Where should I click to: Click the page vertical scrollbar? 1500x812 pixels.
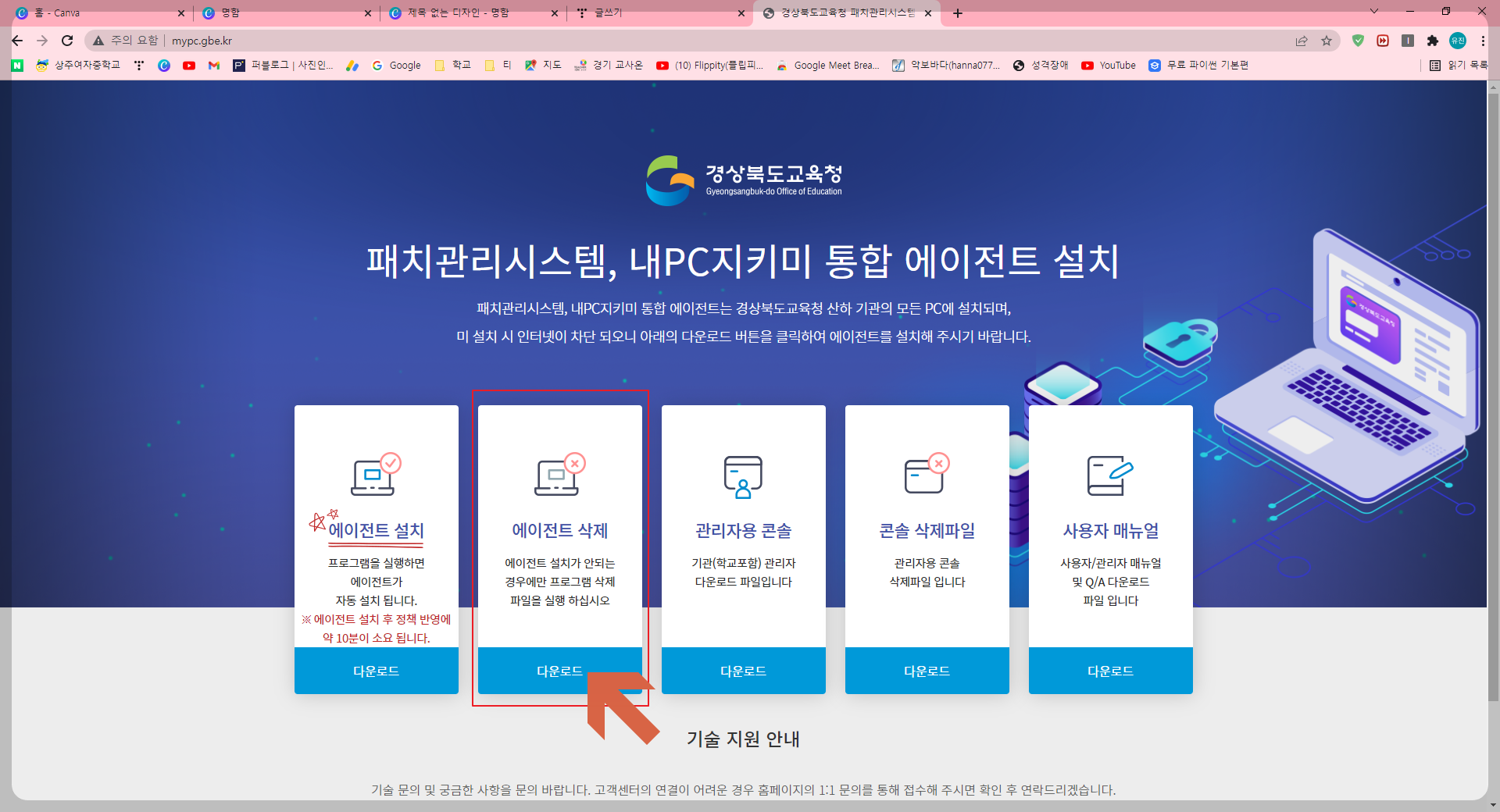[1494, 398]
